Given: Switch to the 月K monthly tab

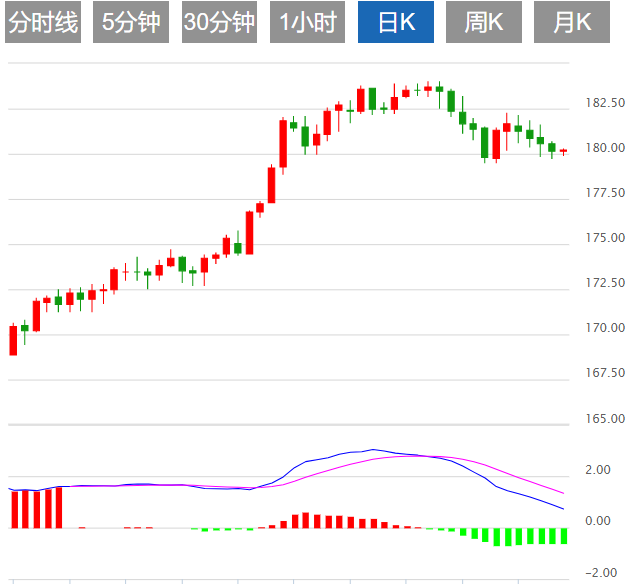Looking at the screenshot, I should (572, 22).
